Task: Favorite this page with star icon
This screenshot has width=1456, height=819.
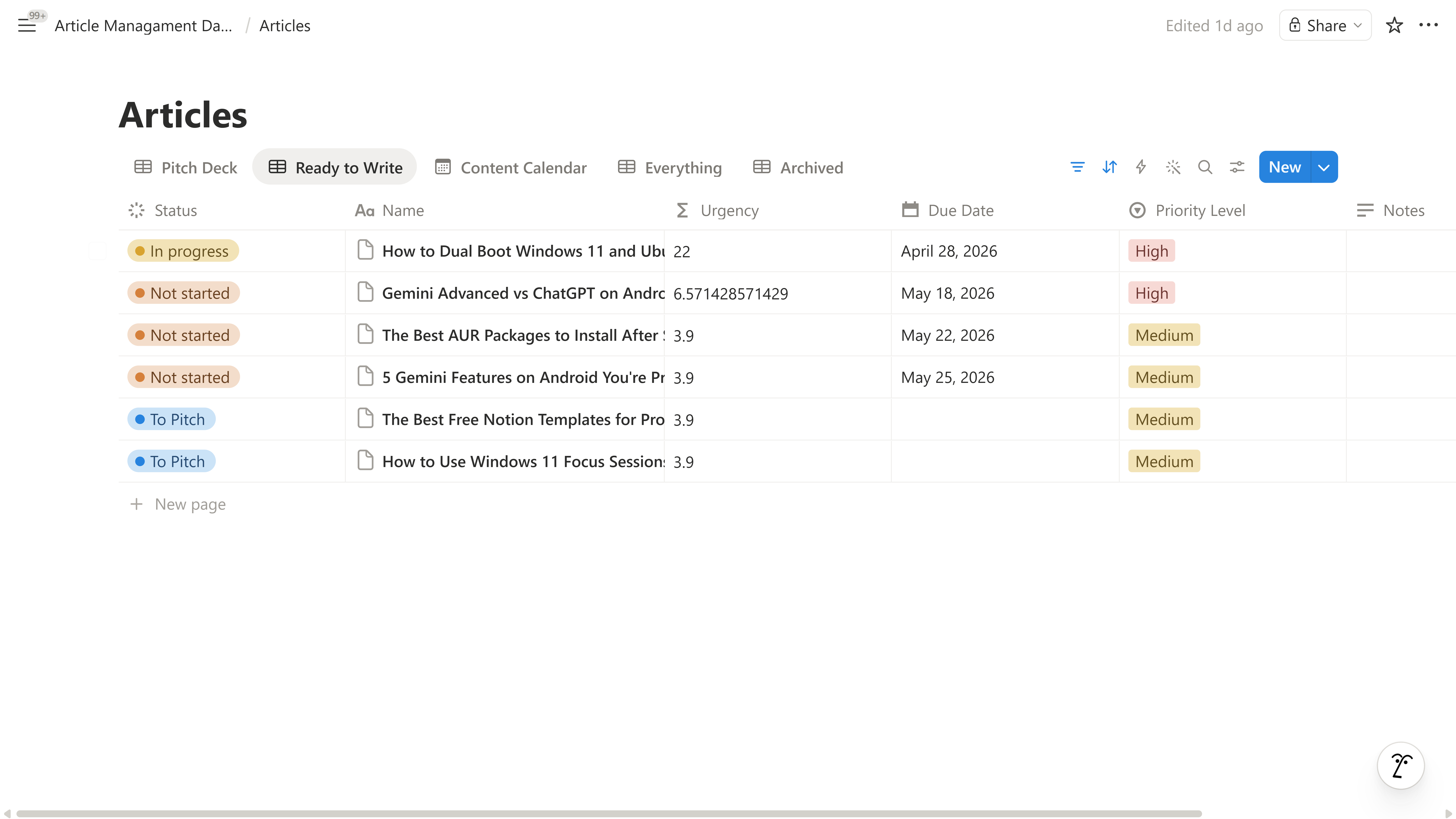Action: click(1394, 25)
